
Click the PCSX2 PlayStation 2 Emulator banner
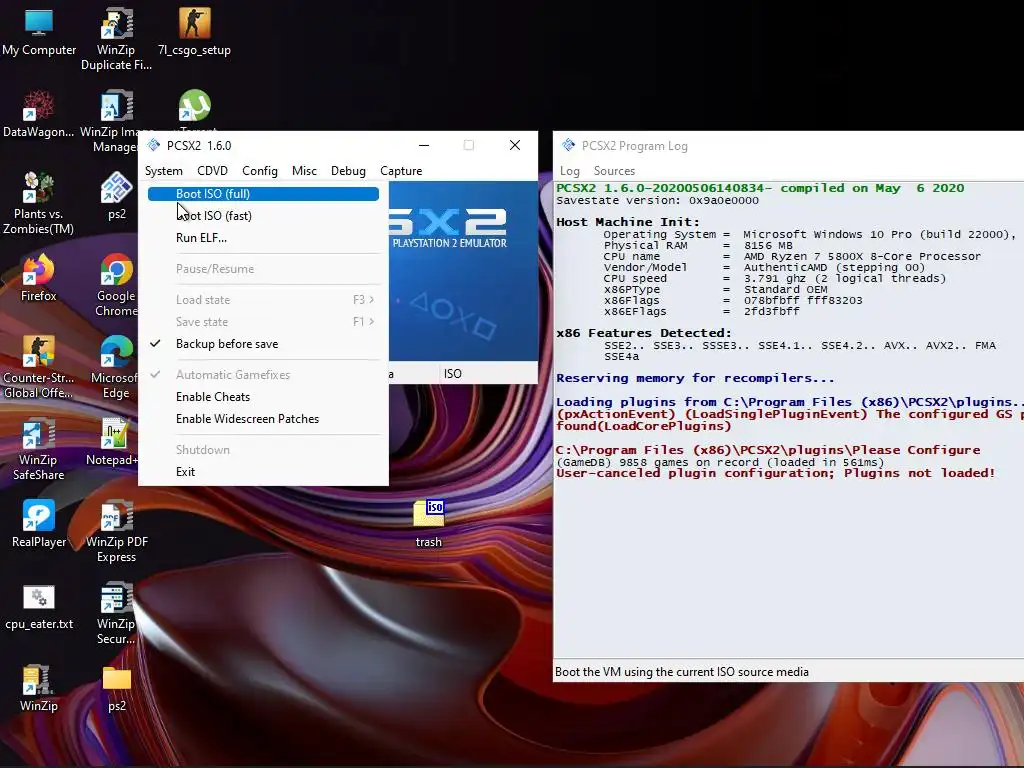click(463, 271)
